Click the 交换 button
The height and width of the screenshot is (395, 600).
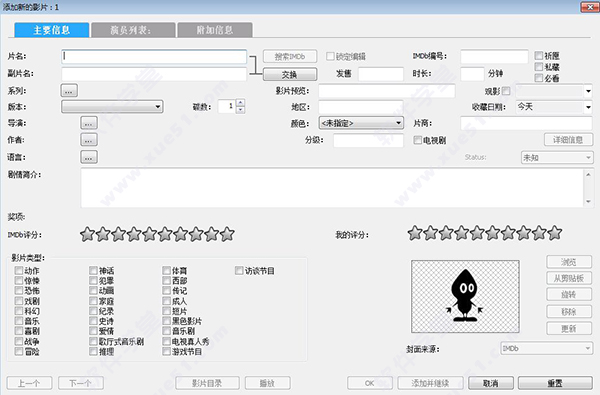[290, 74]
